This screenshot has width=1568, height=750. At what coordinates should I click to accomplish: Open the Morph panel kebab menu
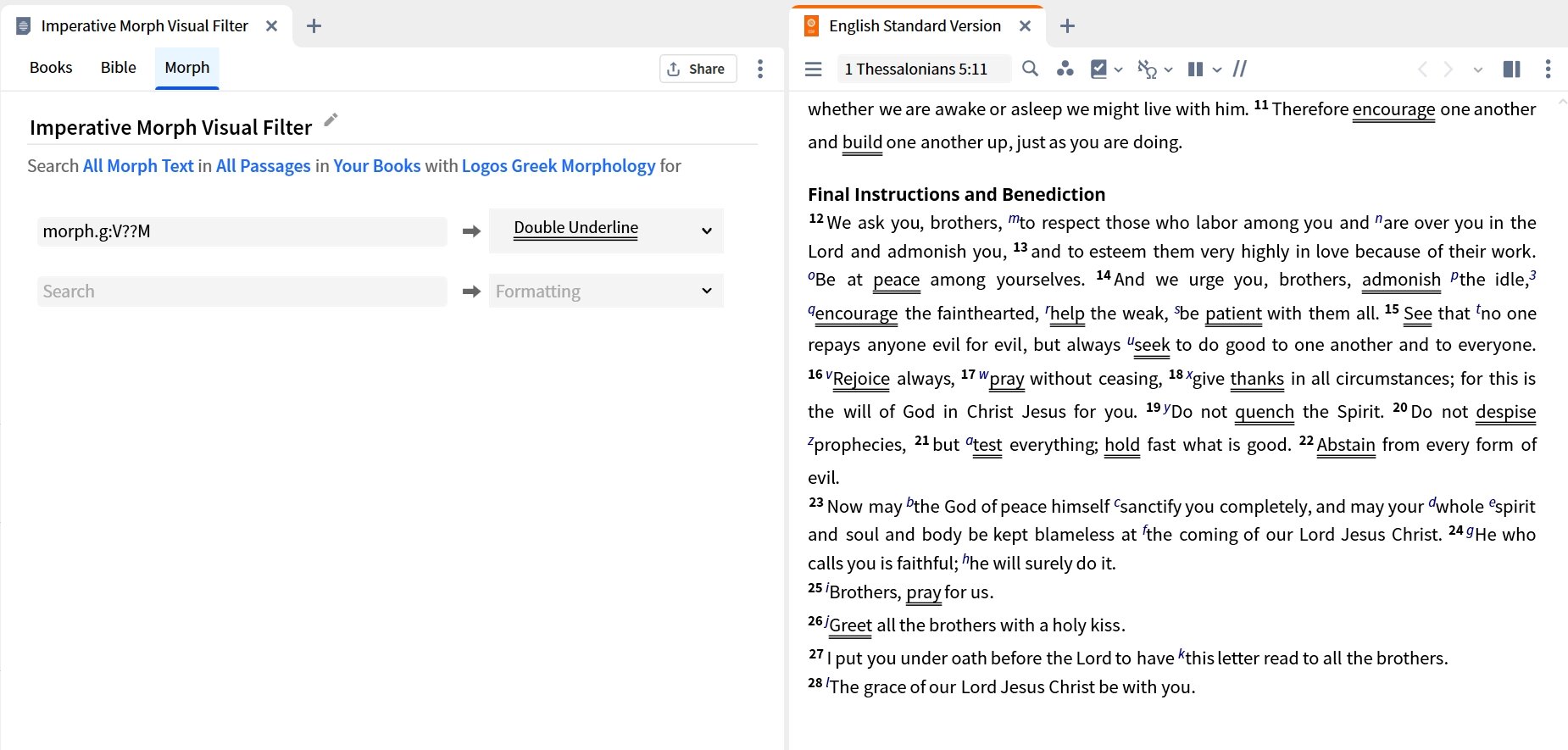click(x=759, y=69)
